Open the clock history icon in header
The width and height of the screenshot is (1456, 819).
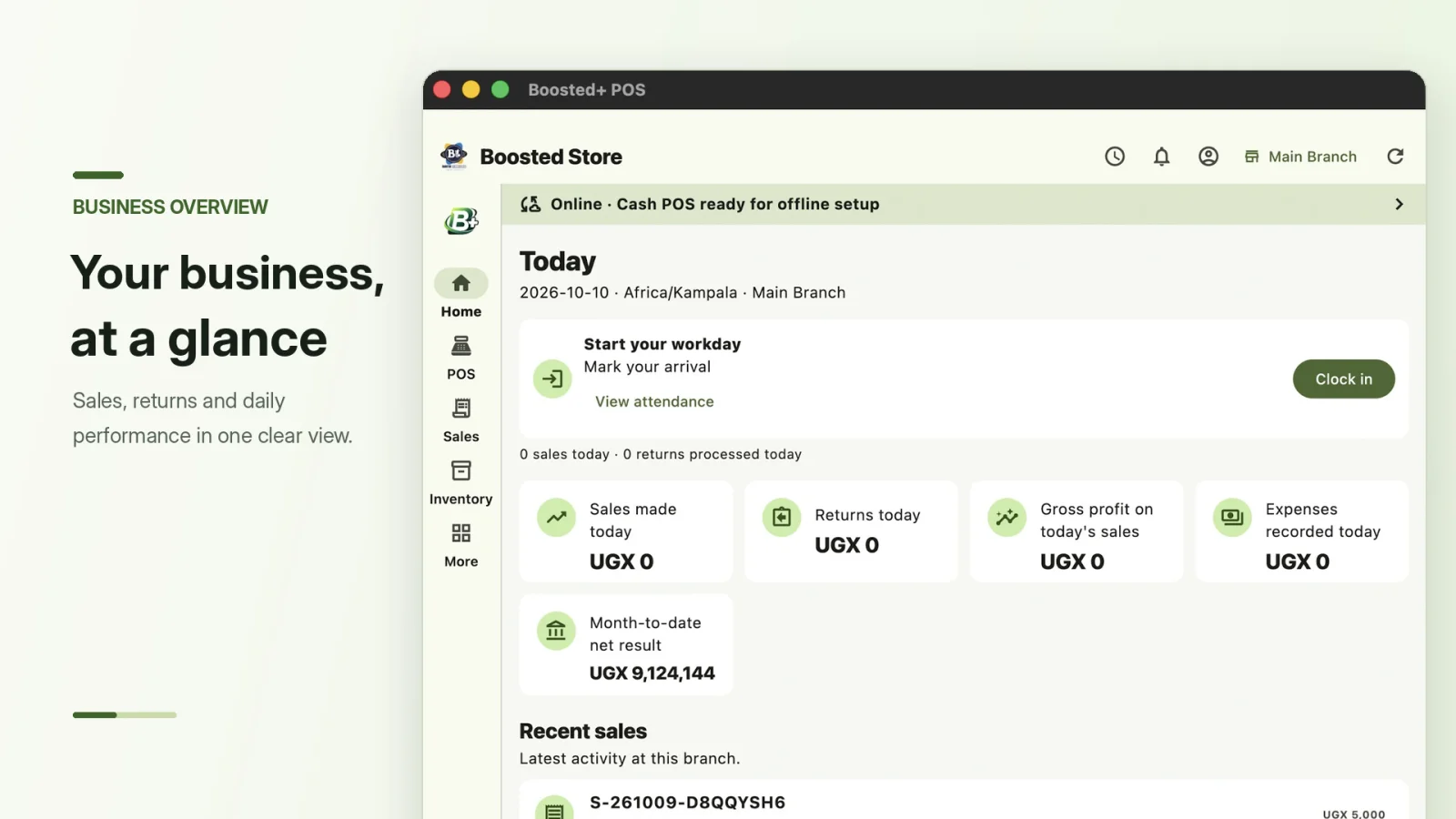click(x=1115, y=157)
